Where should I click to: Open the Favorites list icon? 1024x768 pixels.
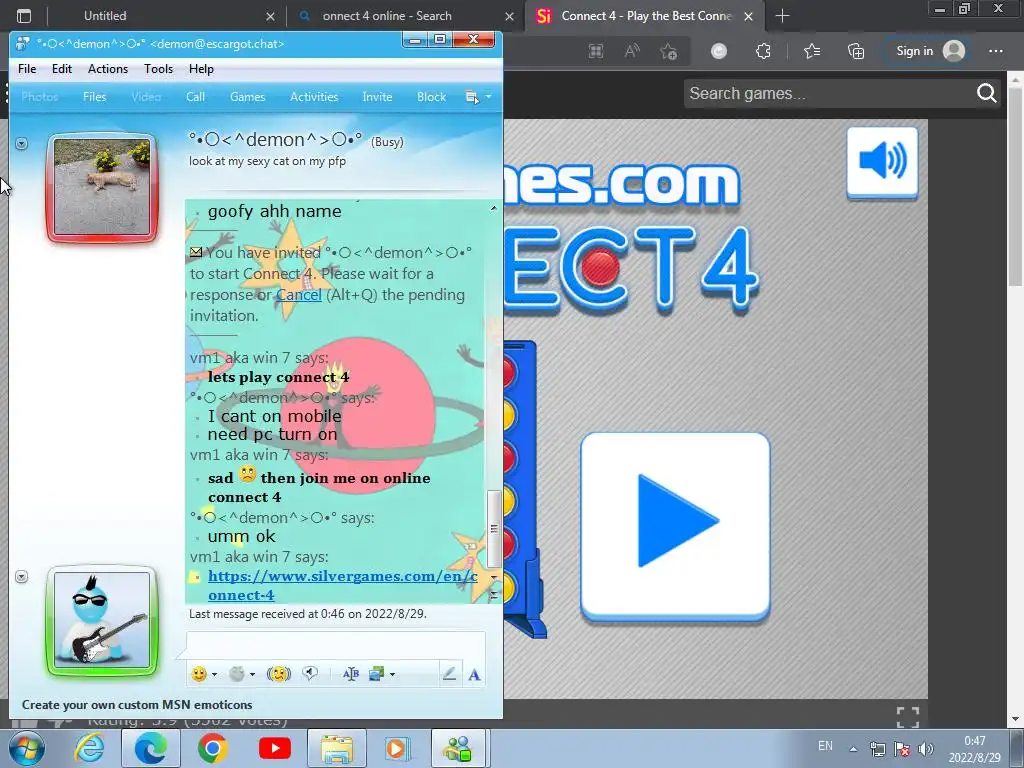[x=812, y=51]
